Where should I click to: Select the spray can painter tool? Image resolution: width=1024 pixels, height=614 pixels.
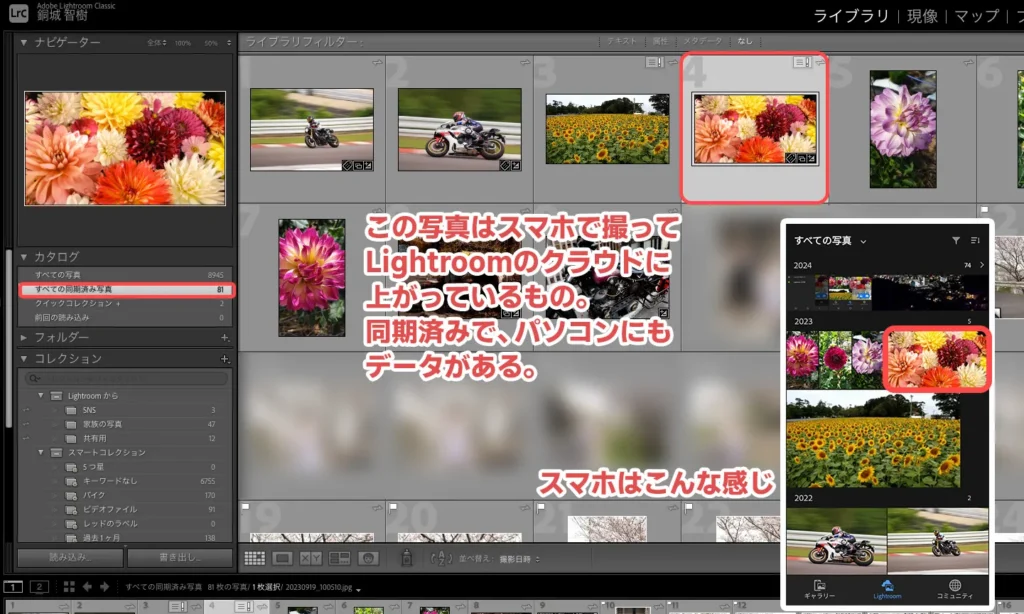click(x=407, y=558)
